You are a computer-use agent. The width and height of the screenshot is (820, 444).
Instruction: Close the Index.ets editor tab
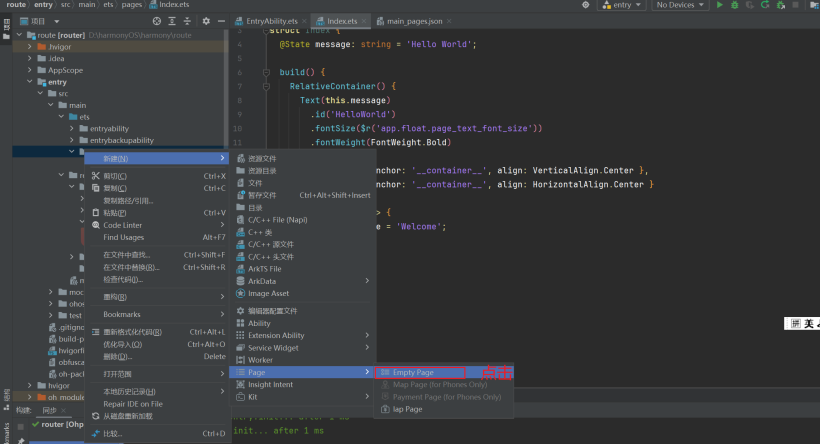[x=363, y=21]
